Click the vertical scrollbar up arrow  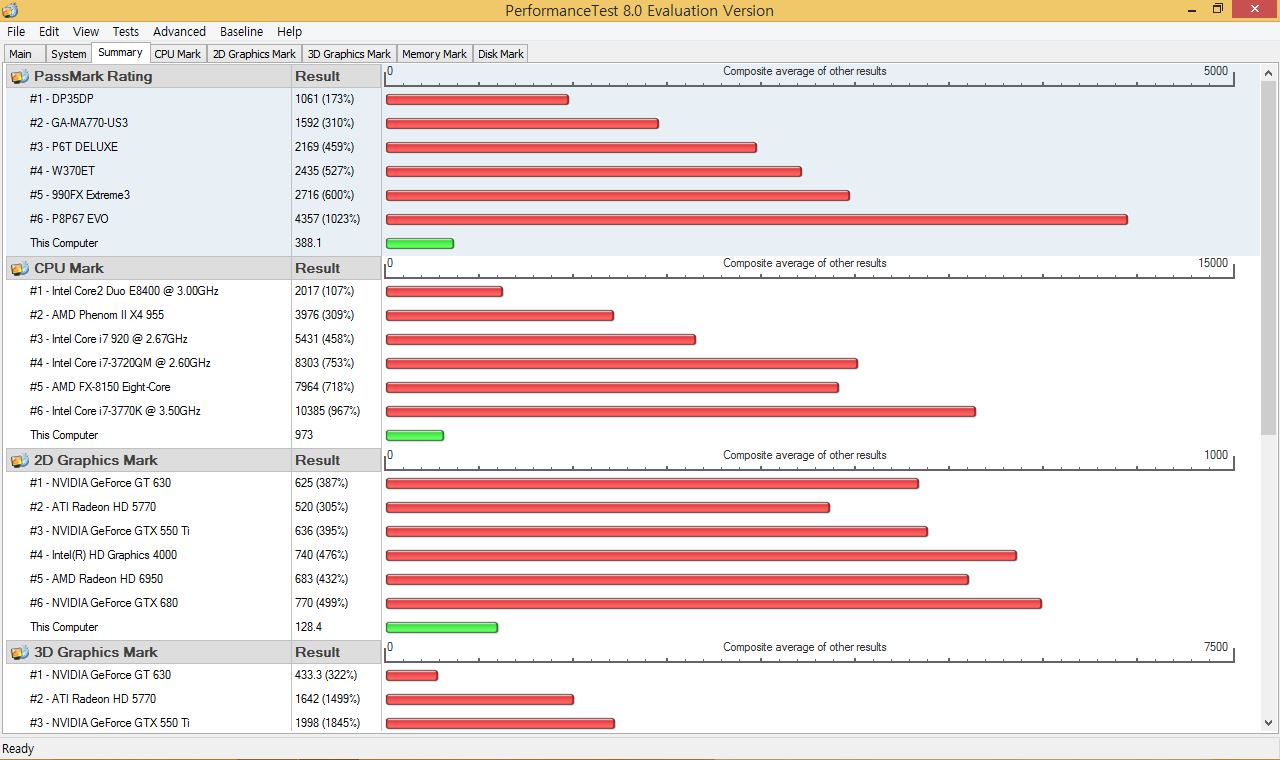point(1268,73)
